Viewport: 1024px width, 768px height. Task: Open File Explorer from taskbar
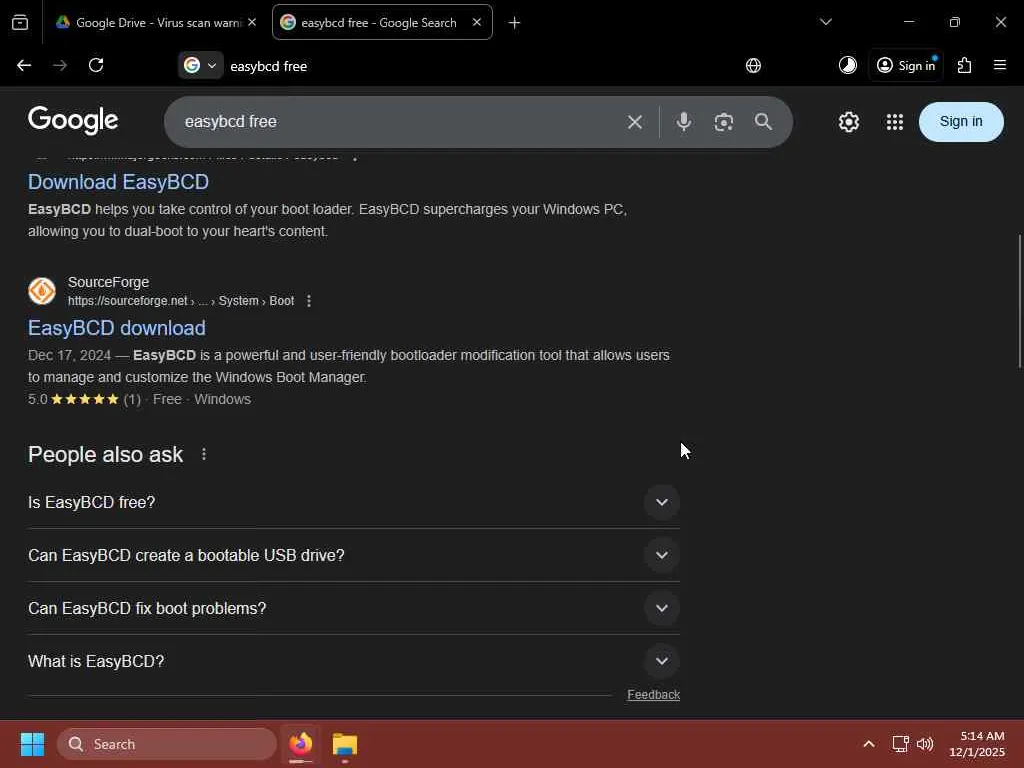tap(345, 744)
